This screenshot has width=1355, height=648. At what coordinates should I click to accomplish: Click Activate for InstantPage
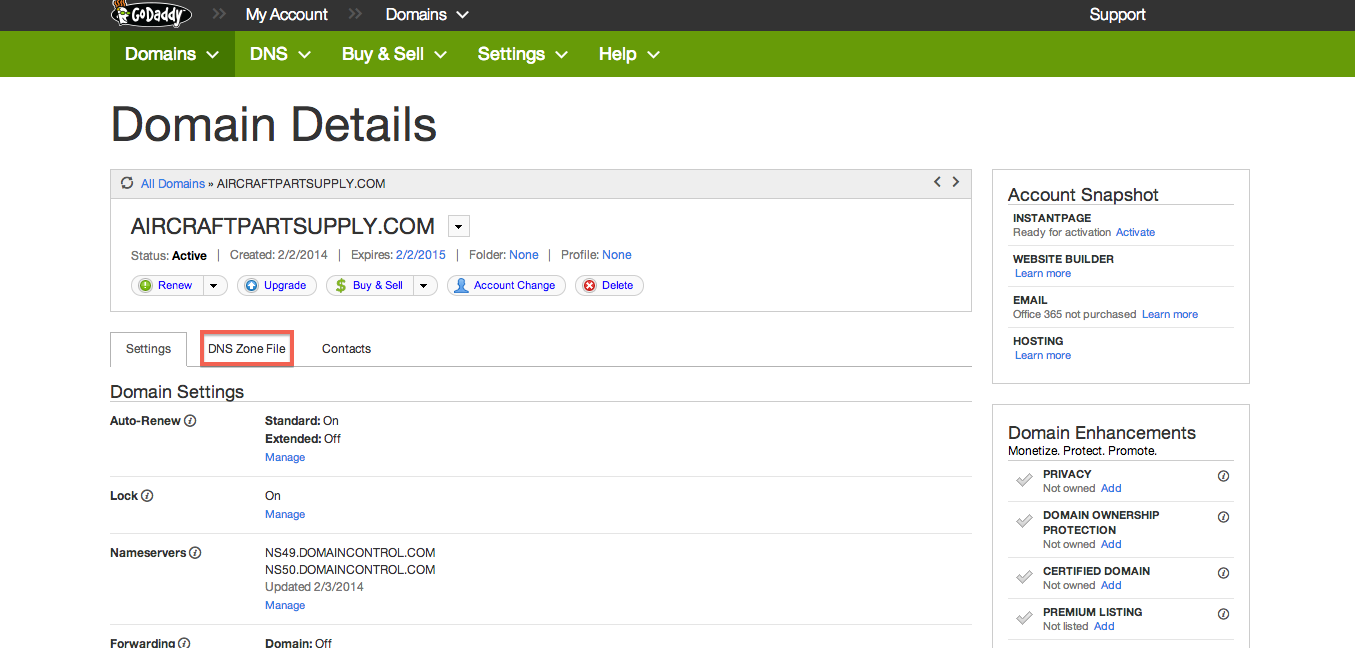(1135, 232)
